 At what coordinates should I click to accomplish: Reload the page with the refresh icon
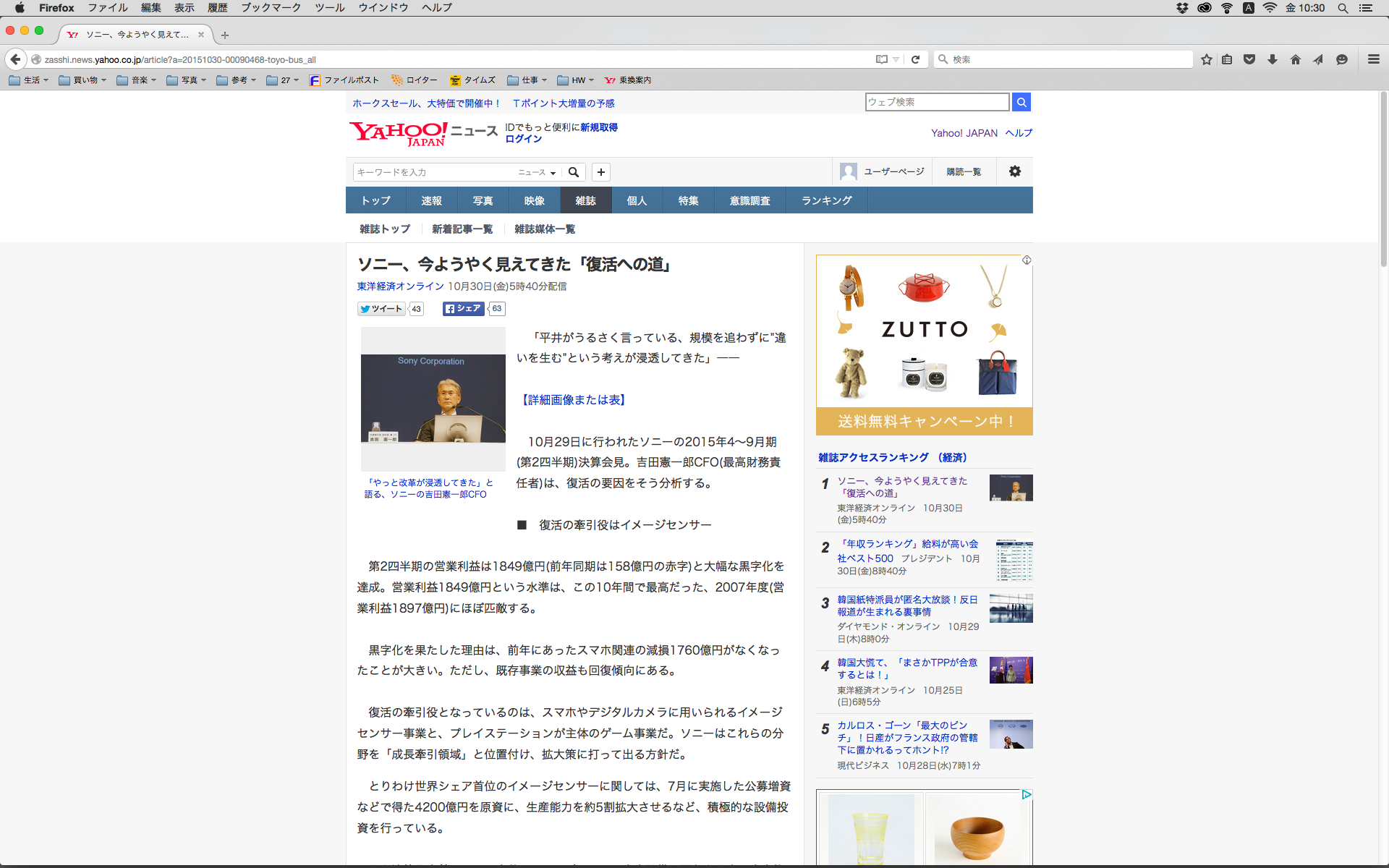[915, 59]
